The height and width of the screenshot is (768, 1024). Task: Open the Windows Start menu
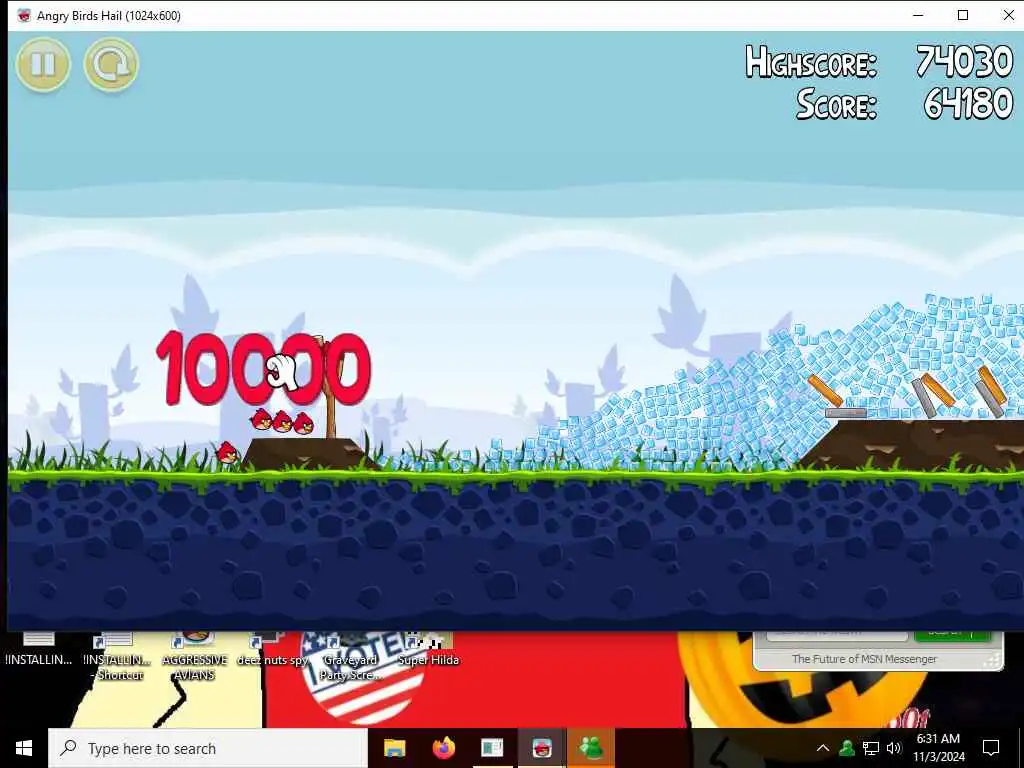tap(24, 748)
